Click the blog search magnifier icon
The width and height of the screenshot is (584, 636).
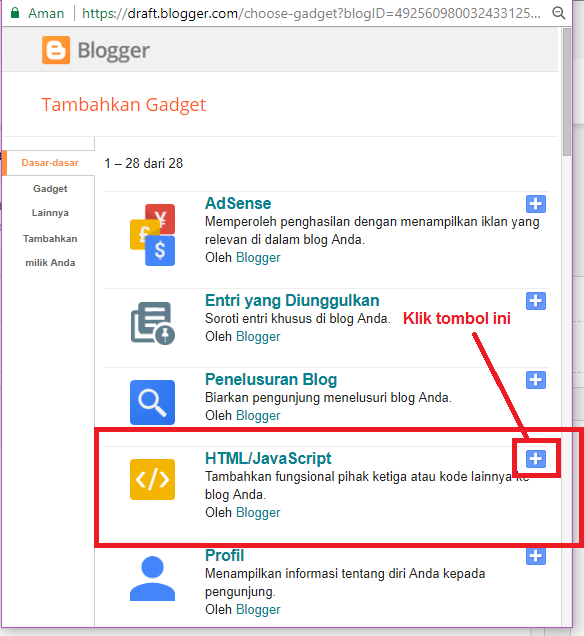(152, 402)
